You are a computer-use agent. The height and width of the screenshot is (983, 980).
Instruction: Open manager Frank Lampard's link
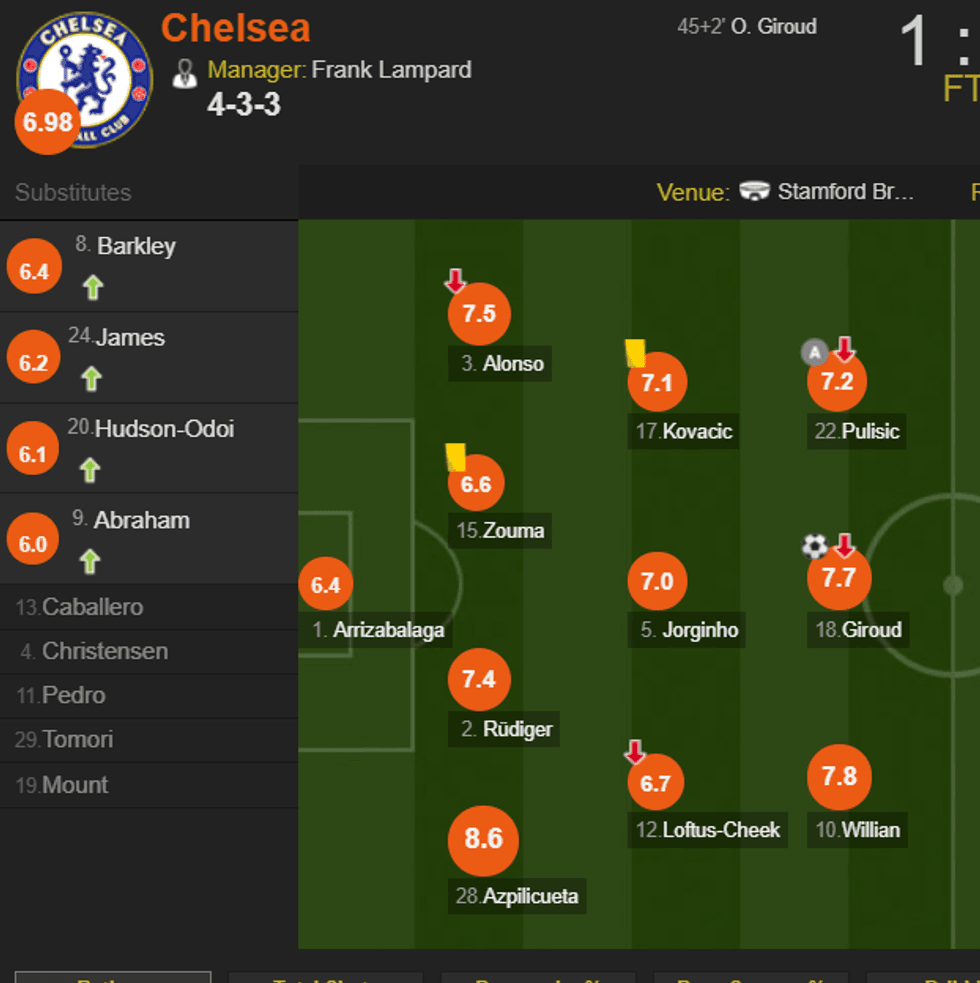point(391,70)
